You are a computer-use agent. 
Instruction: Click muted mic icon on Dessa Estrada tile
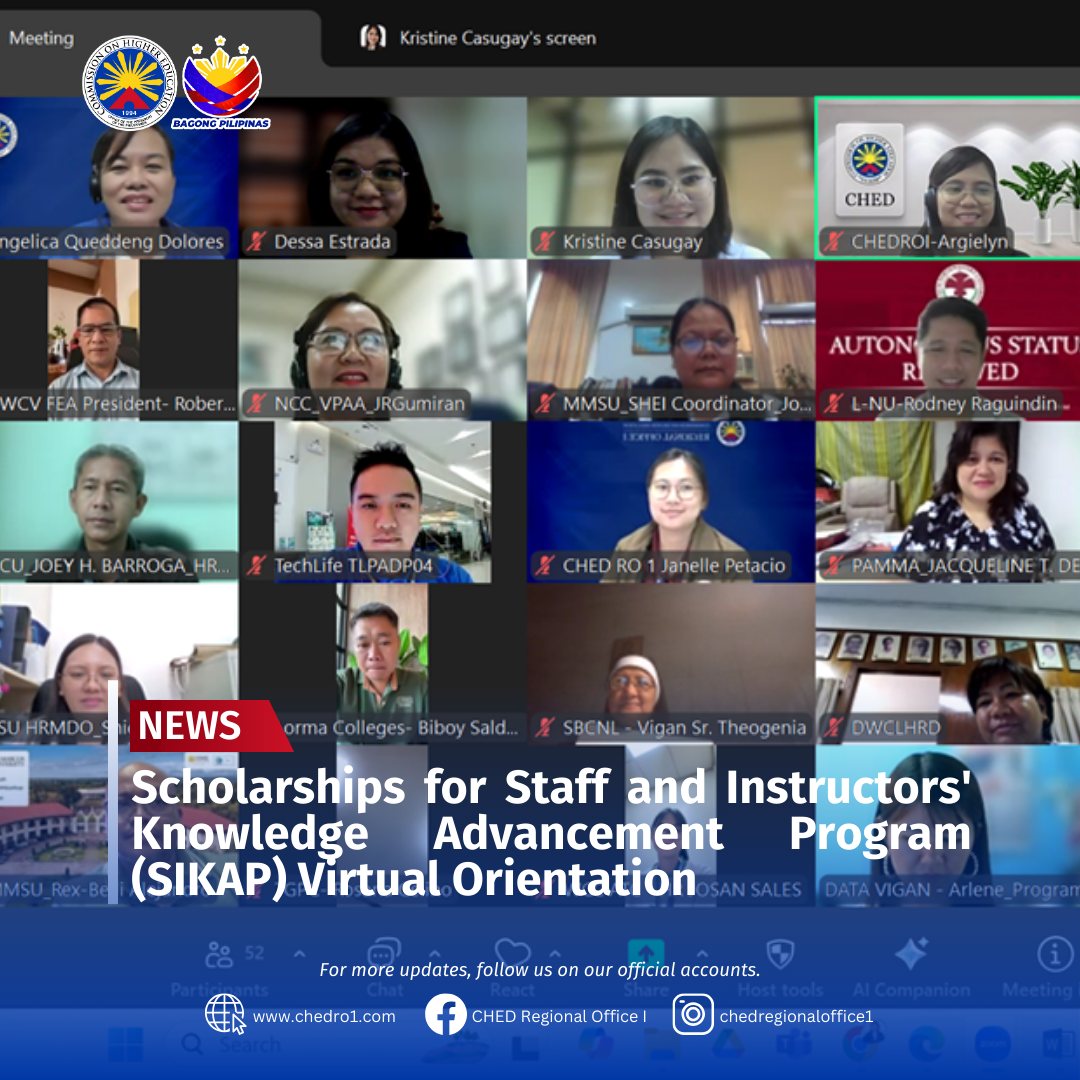tap(257, 241)
